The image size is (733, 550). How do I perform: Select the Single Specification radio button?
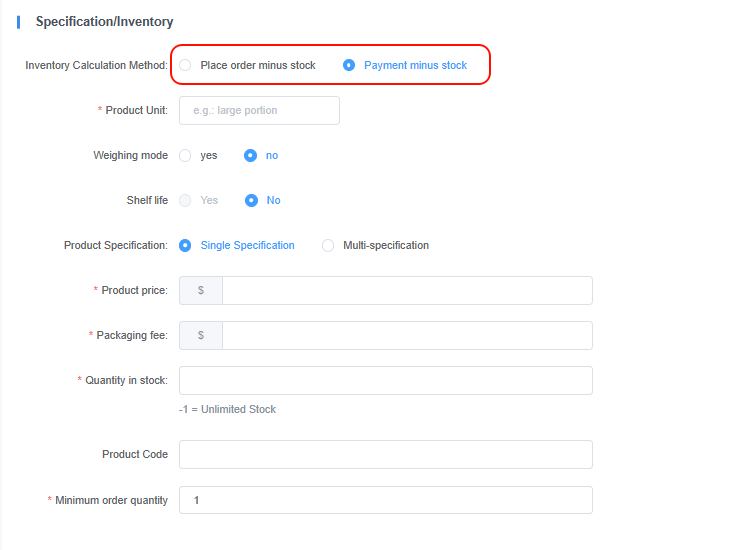tap(186, 245)
